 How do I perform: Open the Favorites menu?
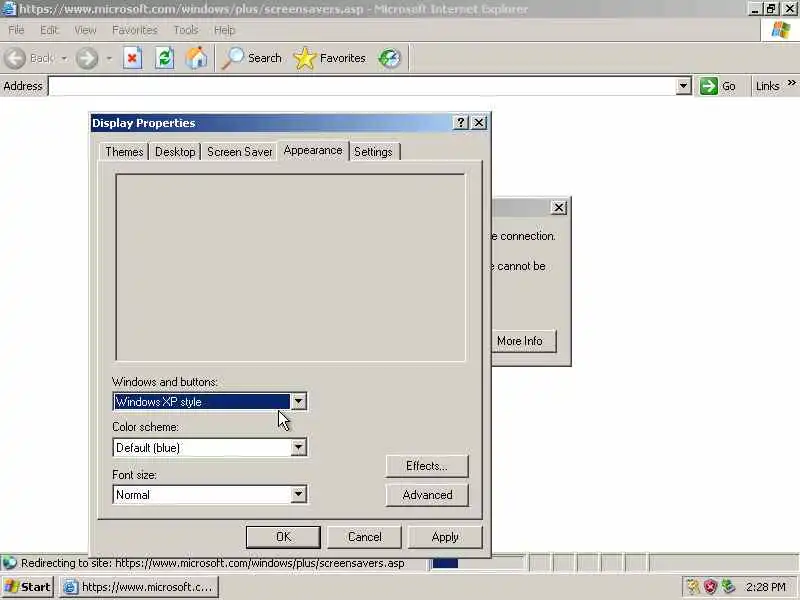(135, 30)
